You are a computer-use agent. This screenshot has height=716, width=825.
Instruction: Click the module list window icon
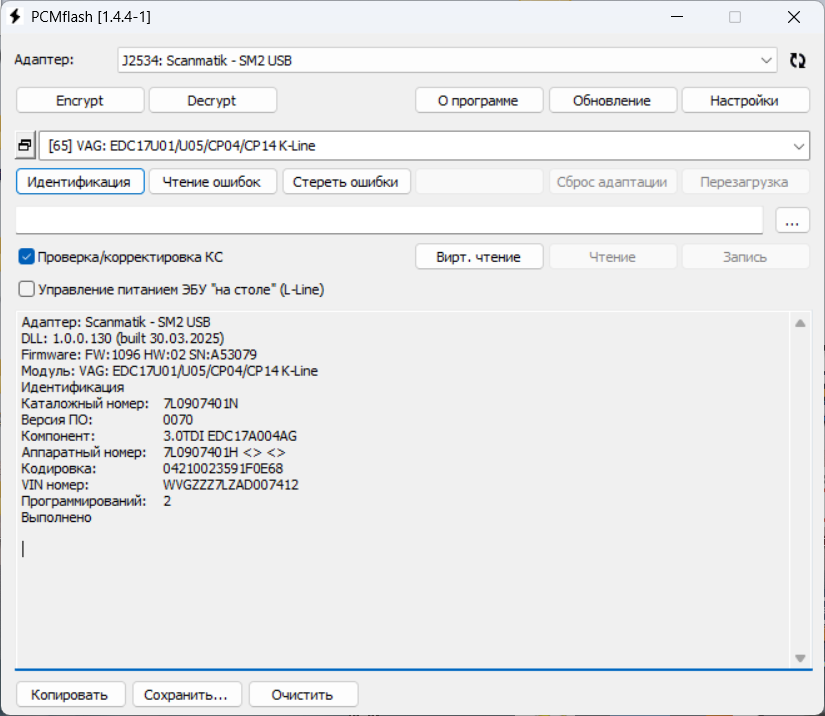(26, 146)
